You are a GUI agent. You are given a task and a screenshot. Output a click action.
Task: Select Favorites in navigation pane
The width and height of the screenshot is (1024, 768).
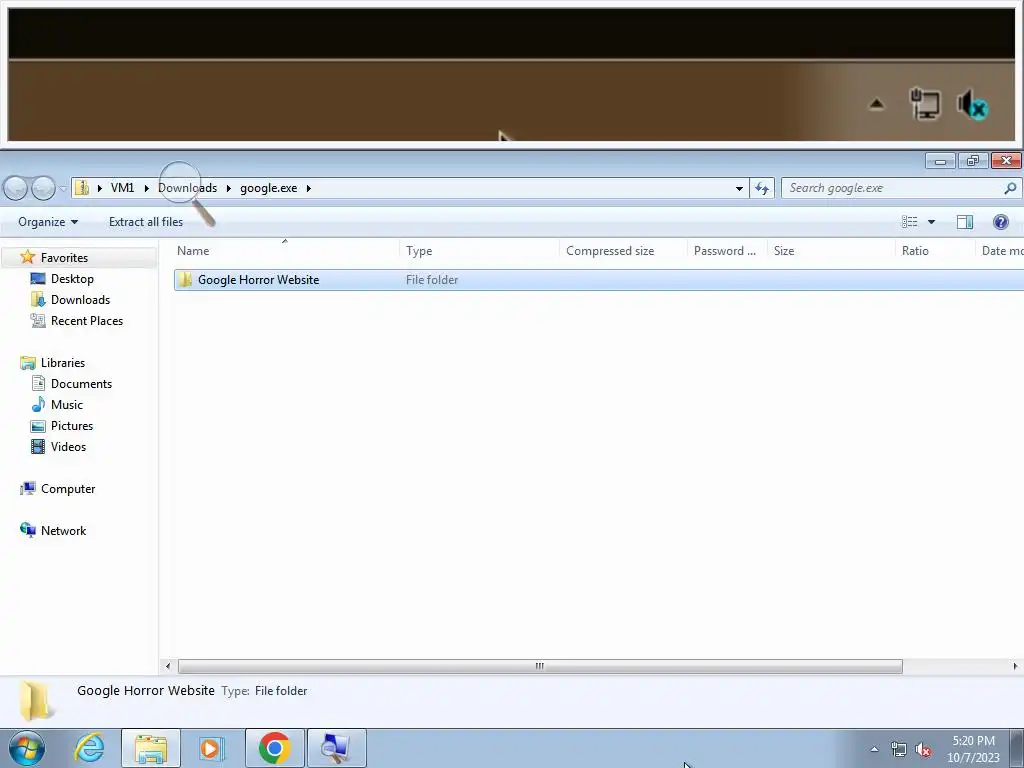coord(64,258)
